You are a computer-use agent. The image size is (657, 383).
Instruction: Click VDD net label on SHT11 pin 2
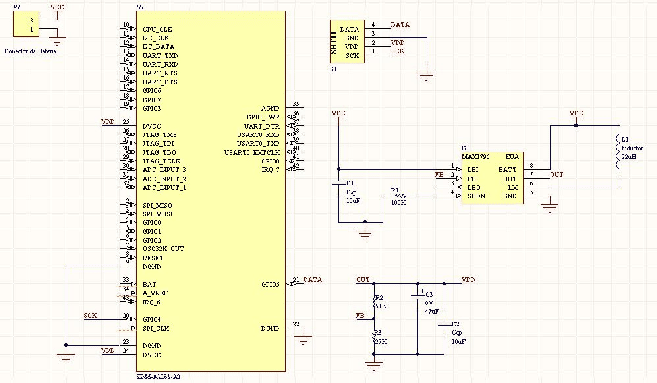pos(397,42)
